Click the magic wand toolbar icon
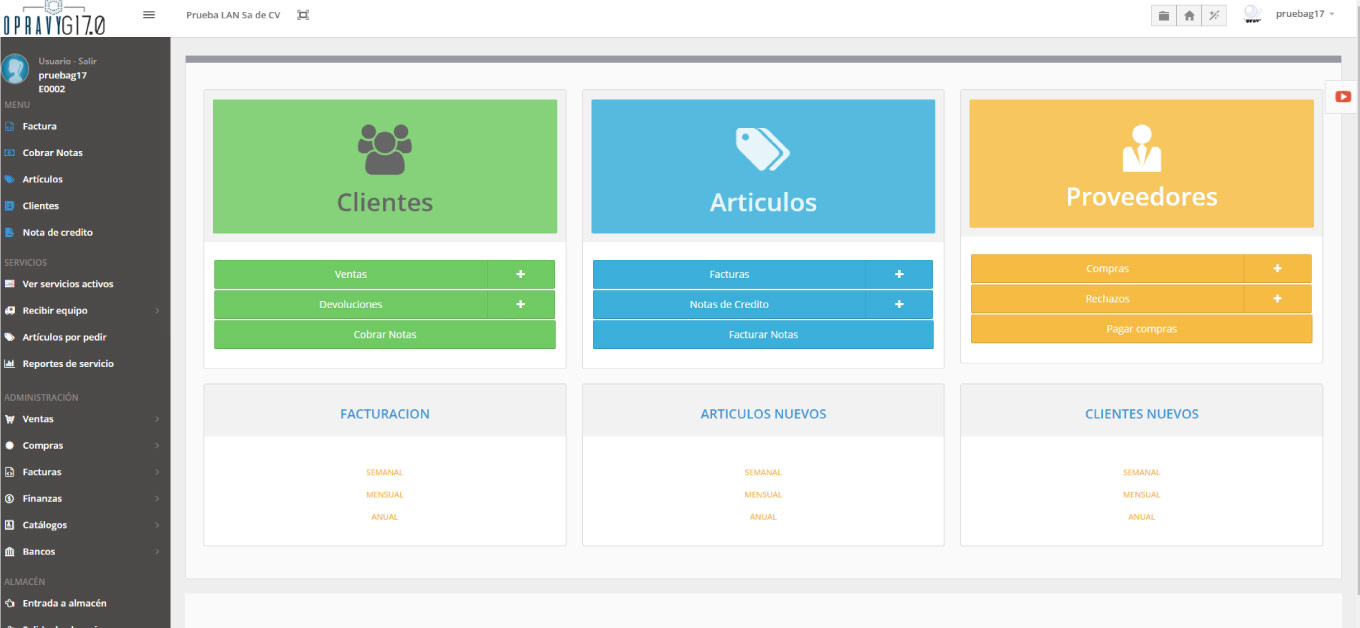1360x628 pixels. pos(1214,15)
